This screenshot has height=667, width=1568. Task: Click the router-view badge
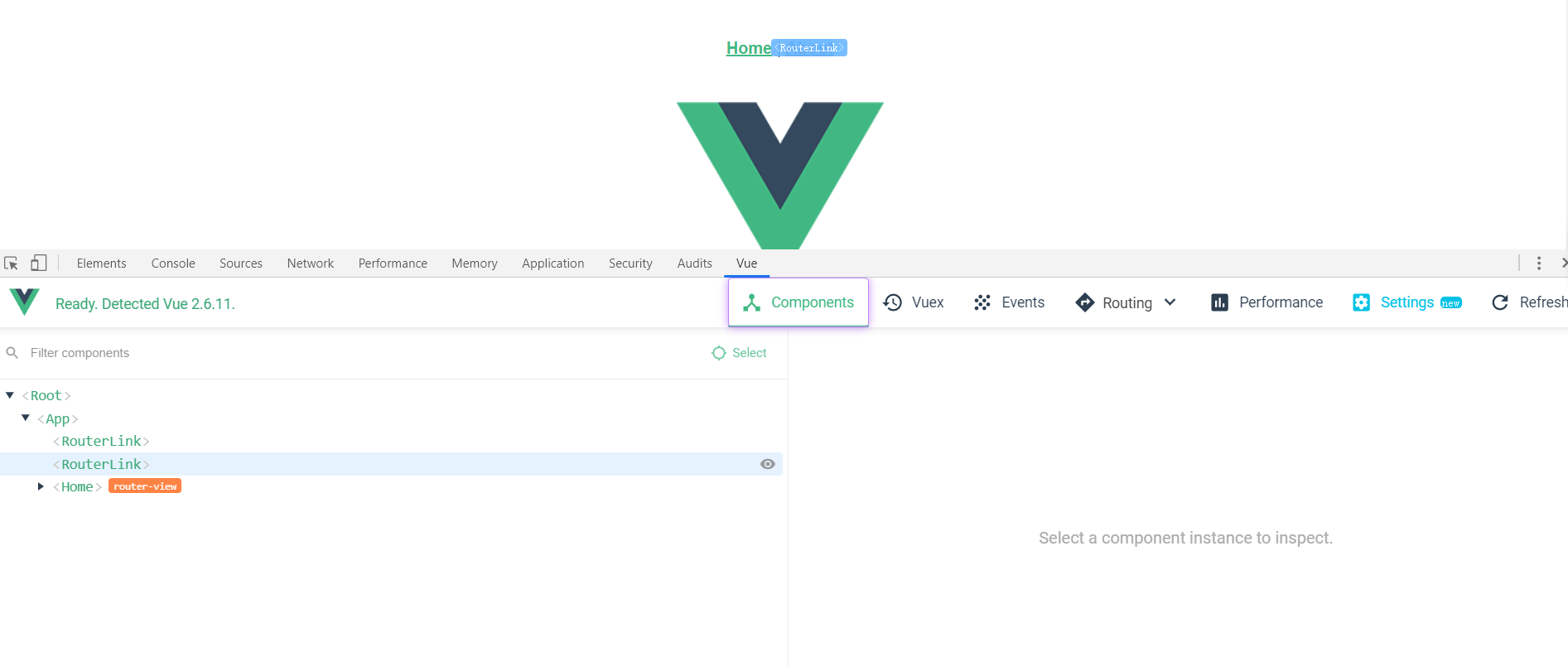tap(145, 486)
